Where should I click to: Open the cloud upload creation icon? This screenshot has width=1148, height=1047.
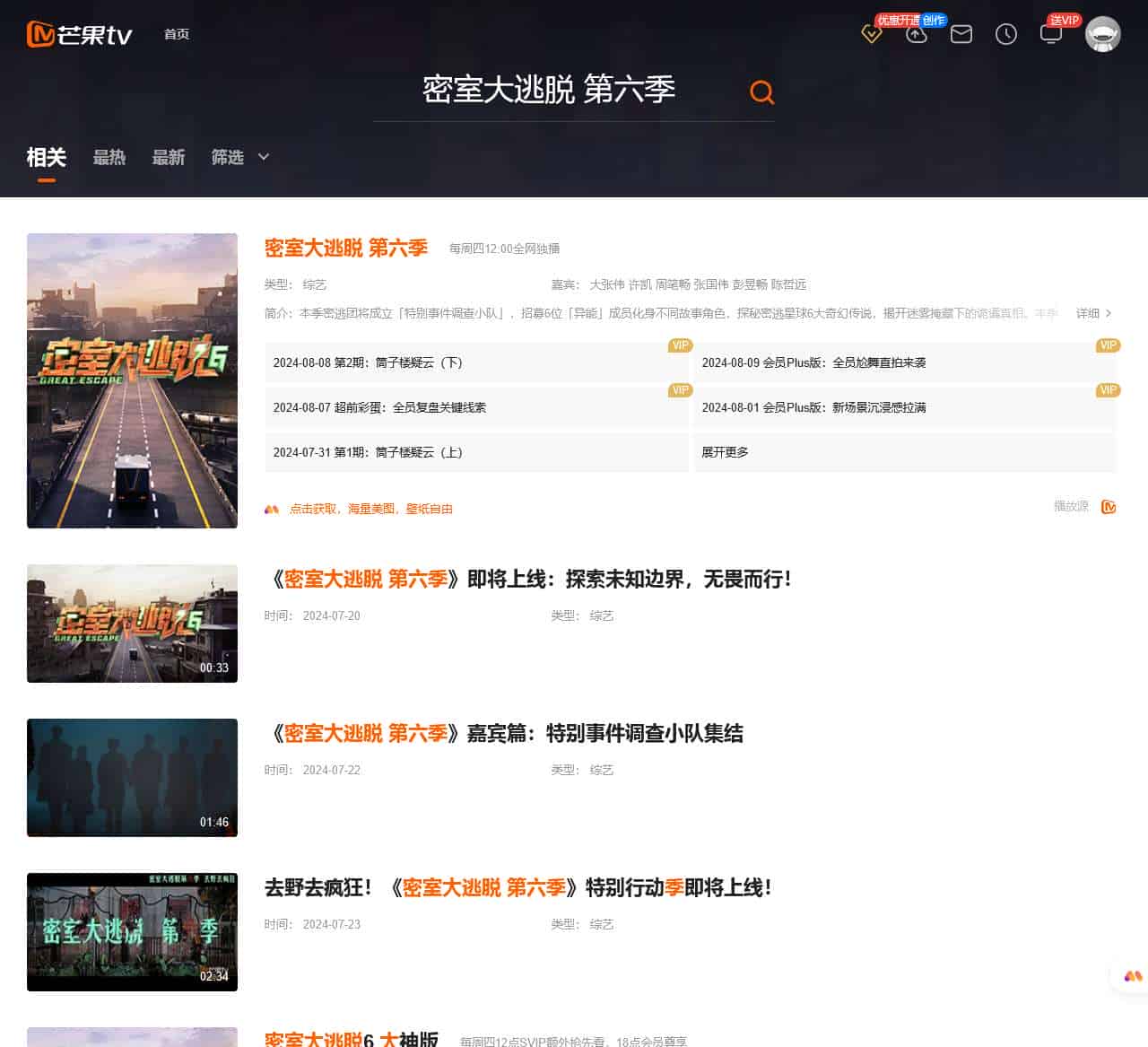pos(916,35)
